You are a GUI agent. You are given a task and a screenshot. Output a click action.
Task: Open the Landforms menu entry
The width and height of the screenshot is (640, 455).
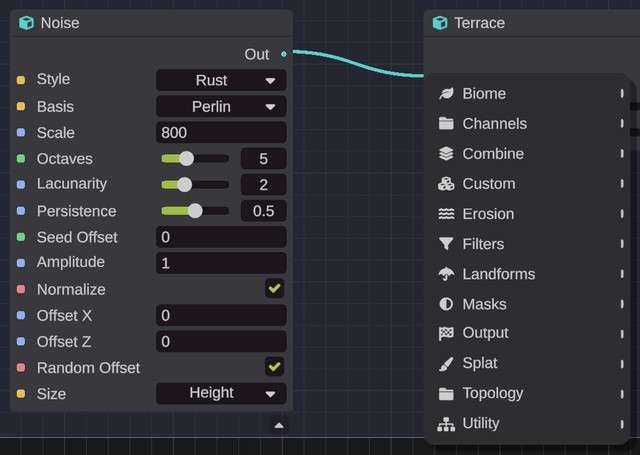[x=530, y=274]
